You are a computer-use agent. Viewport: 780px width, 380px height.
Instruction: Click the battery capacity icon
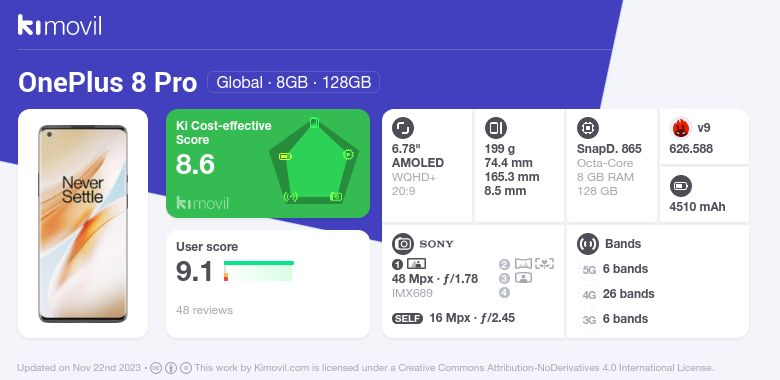click(x=681, y=187)
